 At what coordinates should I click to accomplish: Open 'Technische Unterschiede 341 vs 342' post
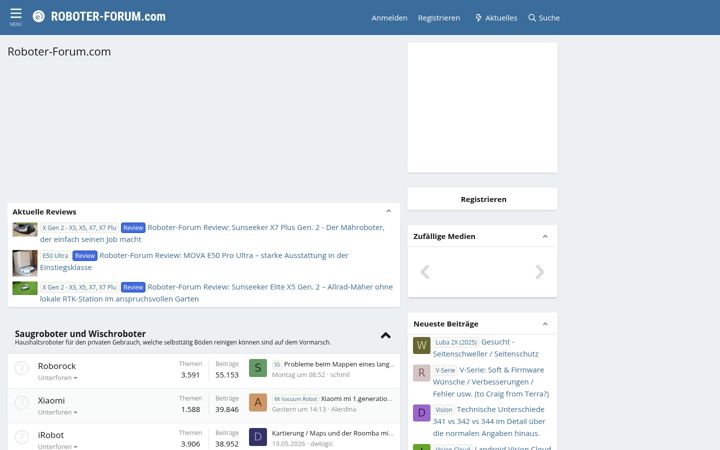[x=489, y=421]
